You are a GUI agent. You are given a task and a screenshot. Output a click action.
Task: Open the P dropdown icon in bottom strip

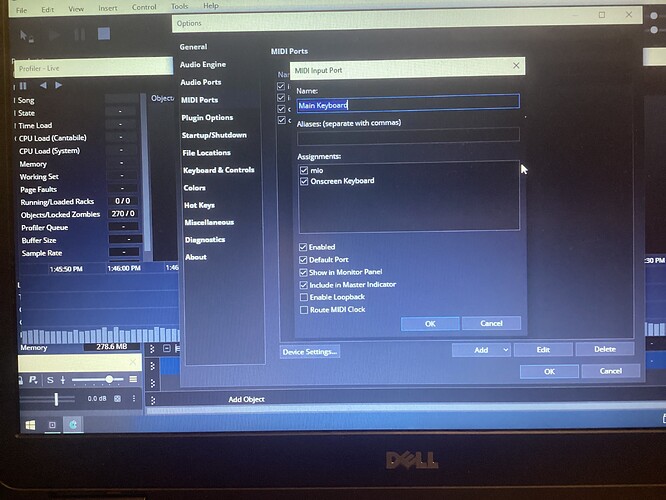click(x=33, y=380)
